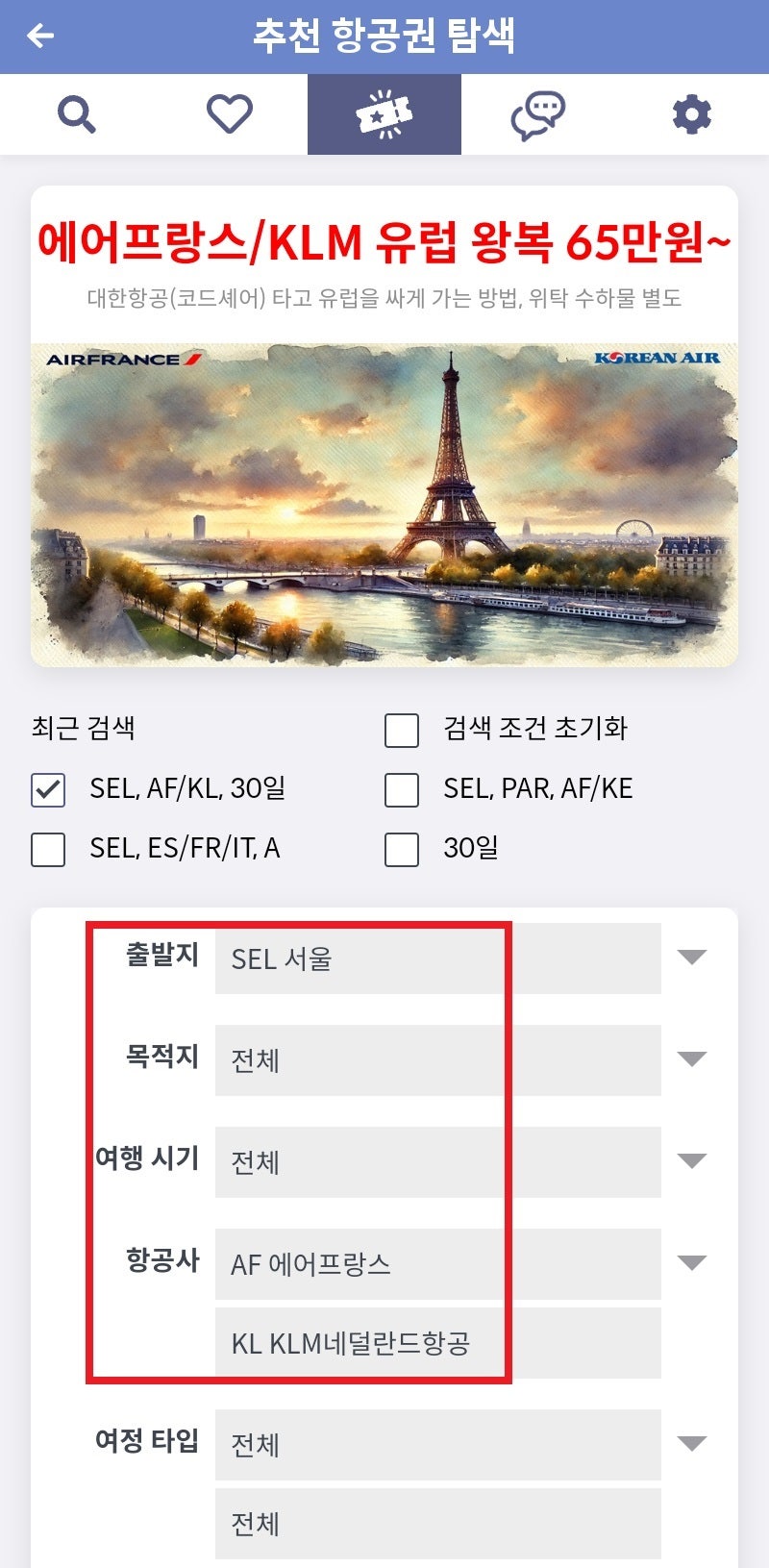Open the settings gear icon
Image resolution: width=769 pixels, height=1568 pixels.
tap(691, 112)
